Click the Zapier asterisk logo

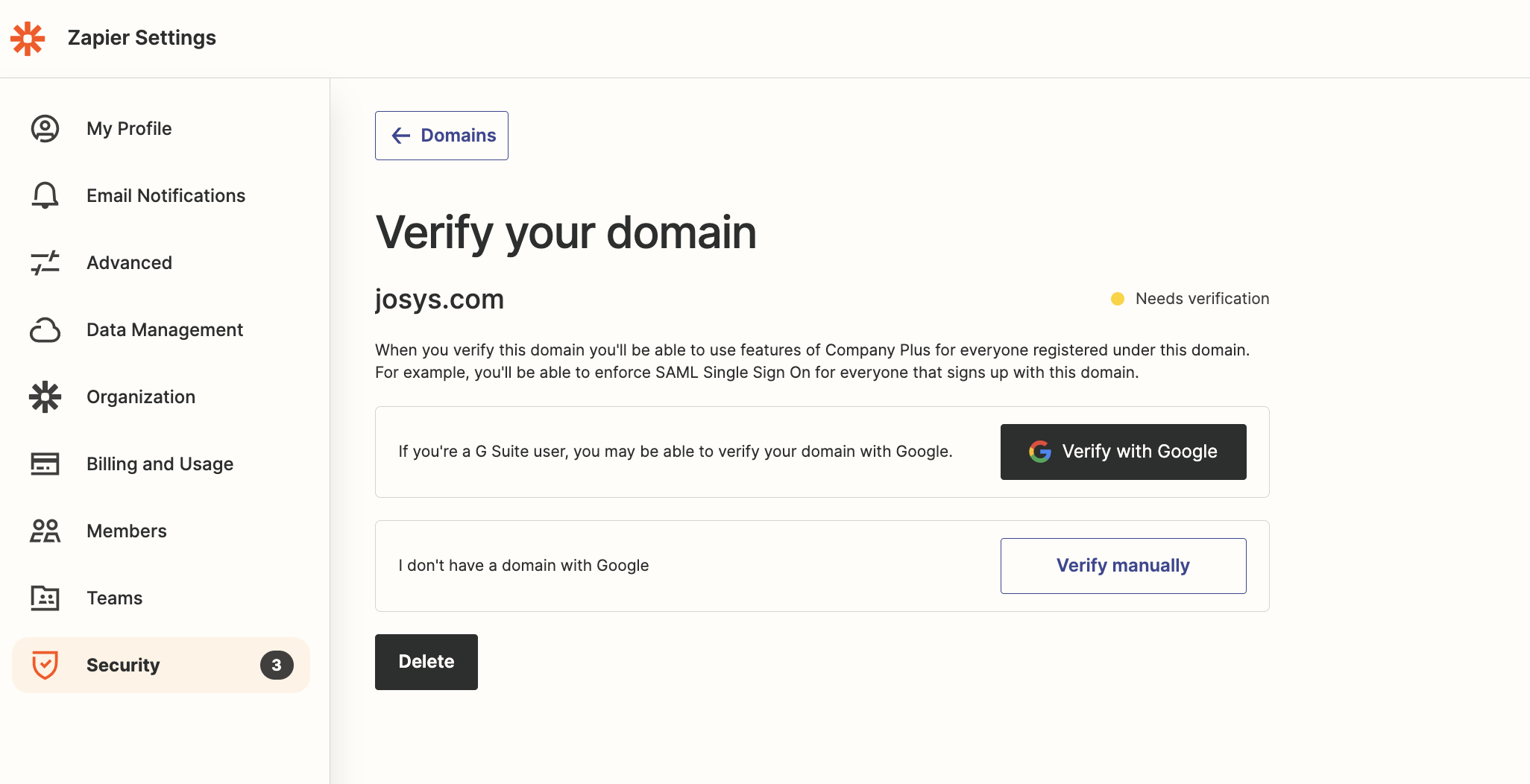pyautogui.click(x=28, y=38)
